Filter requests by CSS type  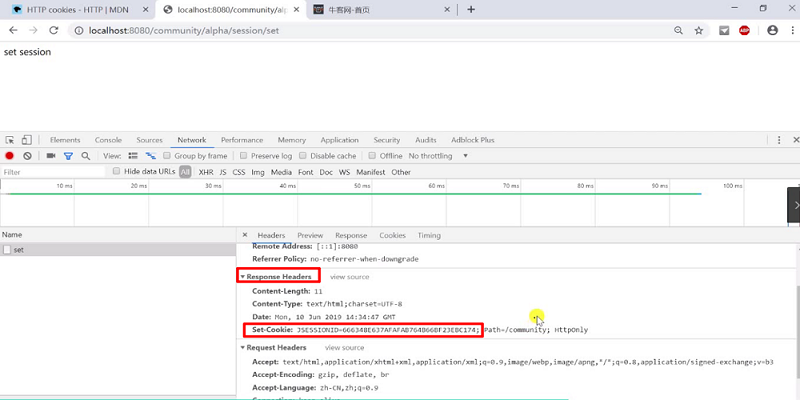pyautogui.click(x=239, y=172)
